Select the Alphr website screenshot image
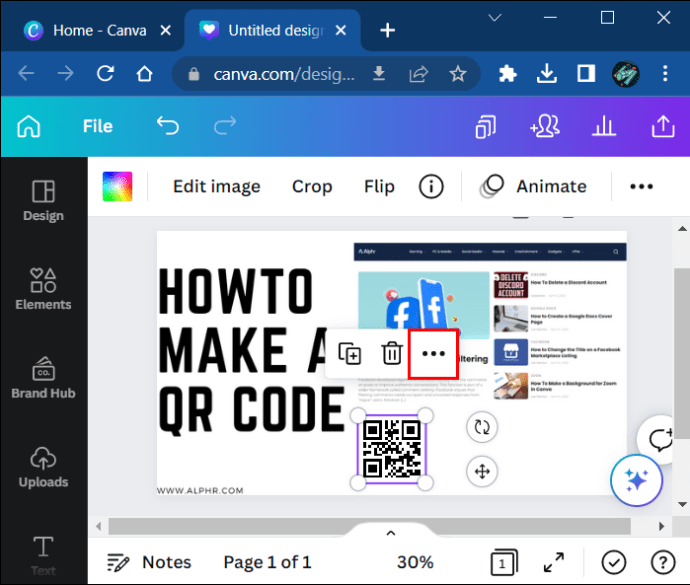This screenshot has width=690, height=585. point(490,321)
